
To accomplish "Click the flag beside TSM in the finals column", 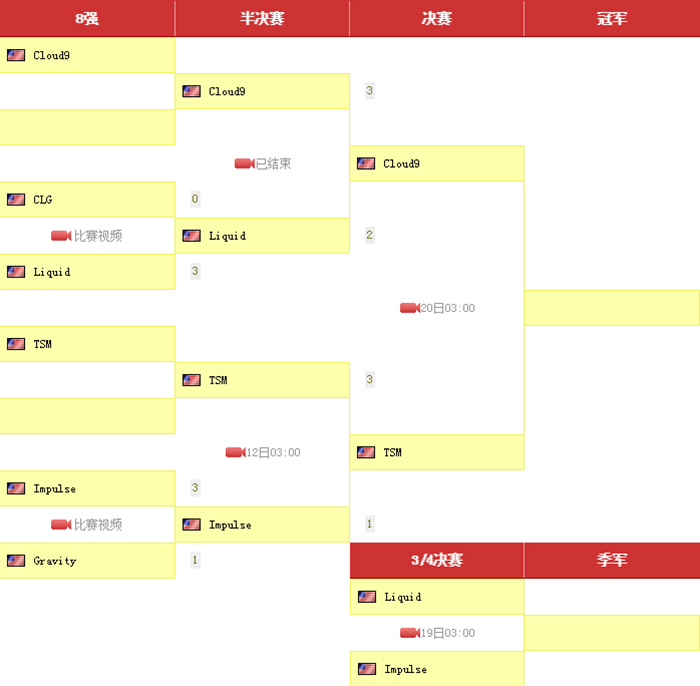I will 366,453.
